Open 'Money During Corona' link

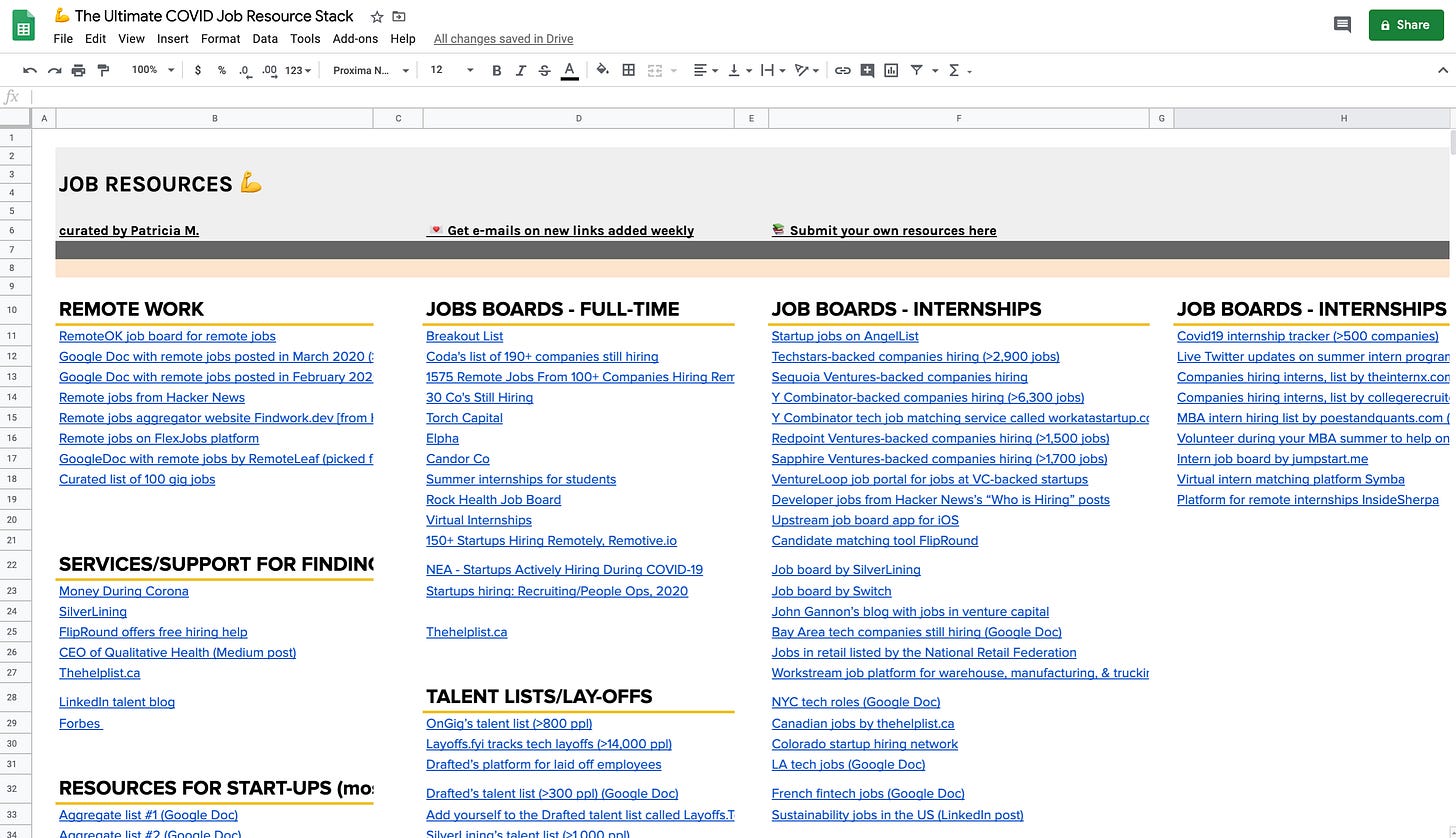[x=123, y=591]
